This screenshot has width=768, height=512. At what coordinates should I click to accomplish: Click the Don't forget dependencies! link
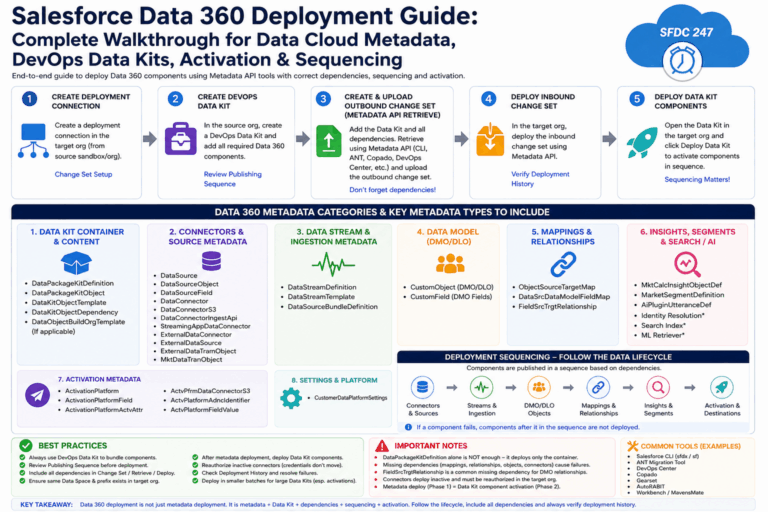click(x=392, y=190)
